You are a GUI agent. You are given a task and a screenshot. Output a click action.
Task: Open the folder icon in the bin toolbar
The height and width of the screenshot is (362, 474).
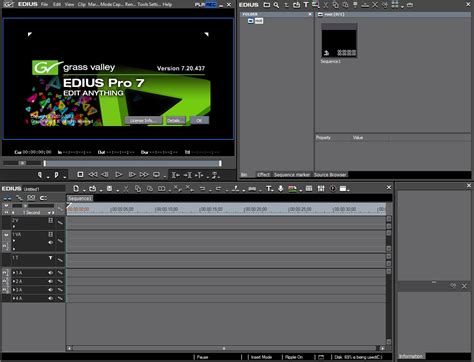266,5
